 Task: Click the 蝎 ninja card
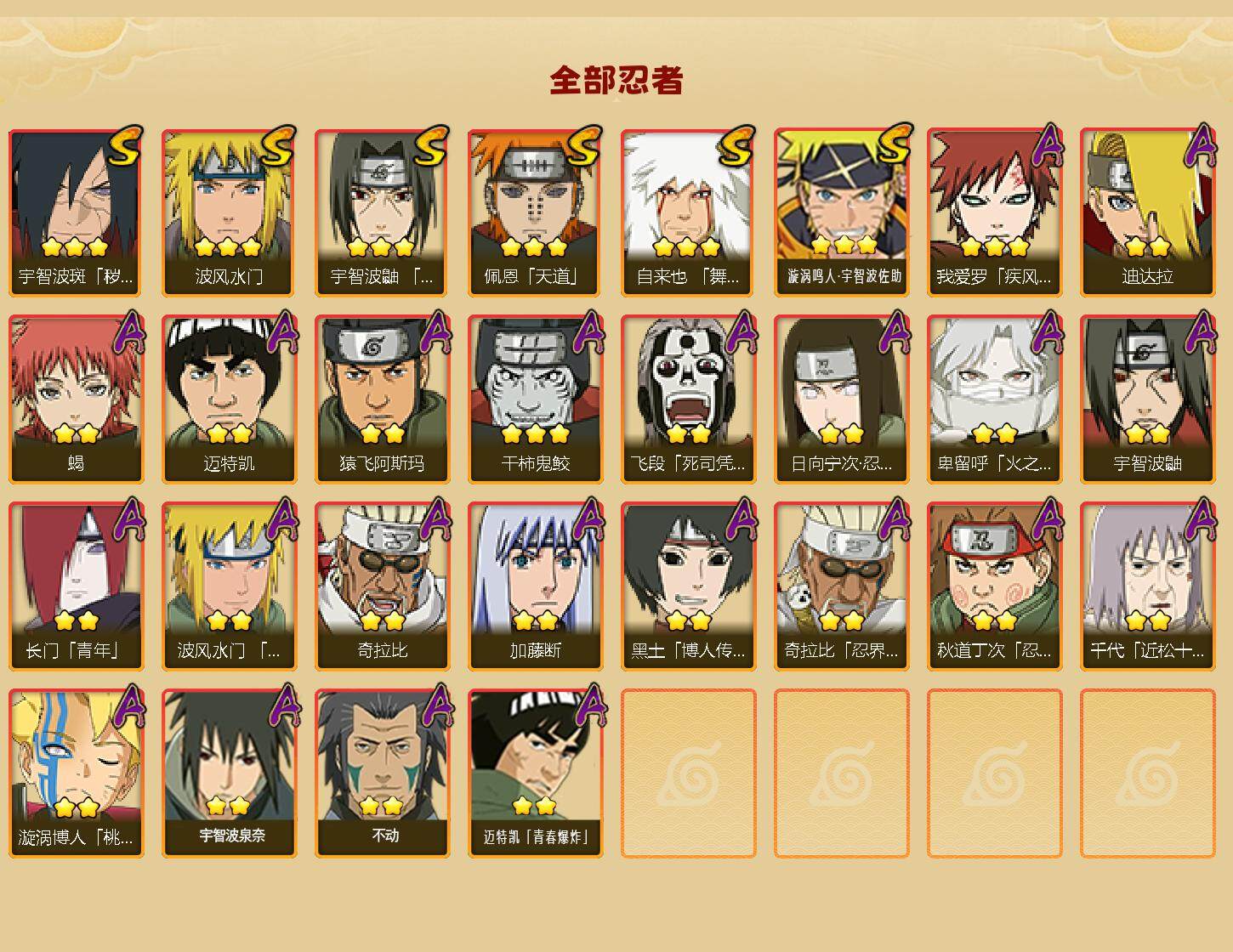(x=76, y=399)
